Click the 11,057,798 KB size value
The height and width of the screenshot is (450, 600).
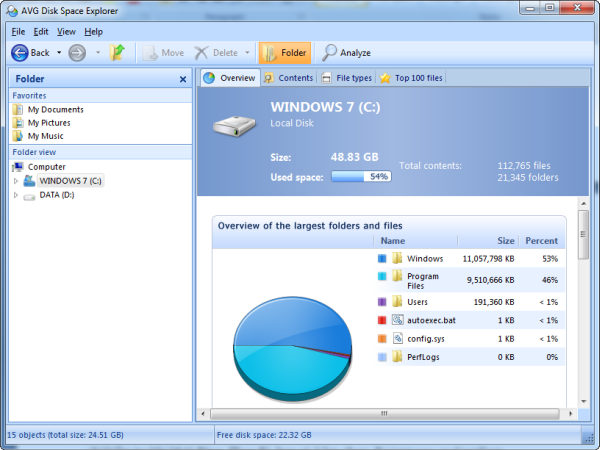pos(488,259)
